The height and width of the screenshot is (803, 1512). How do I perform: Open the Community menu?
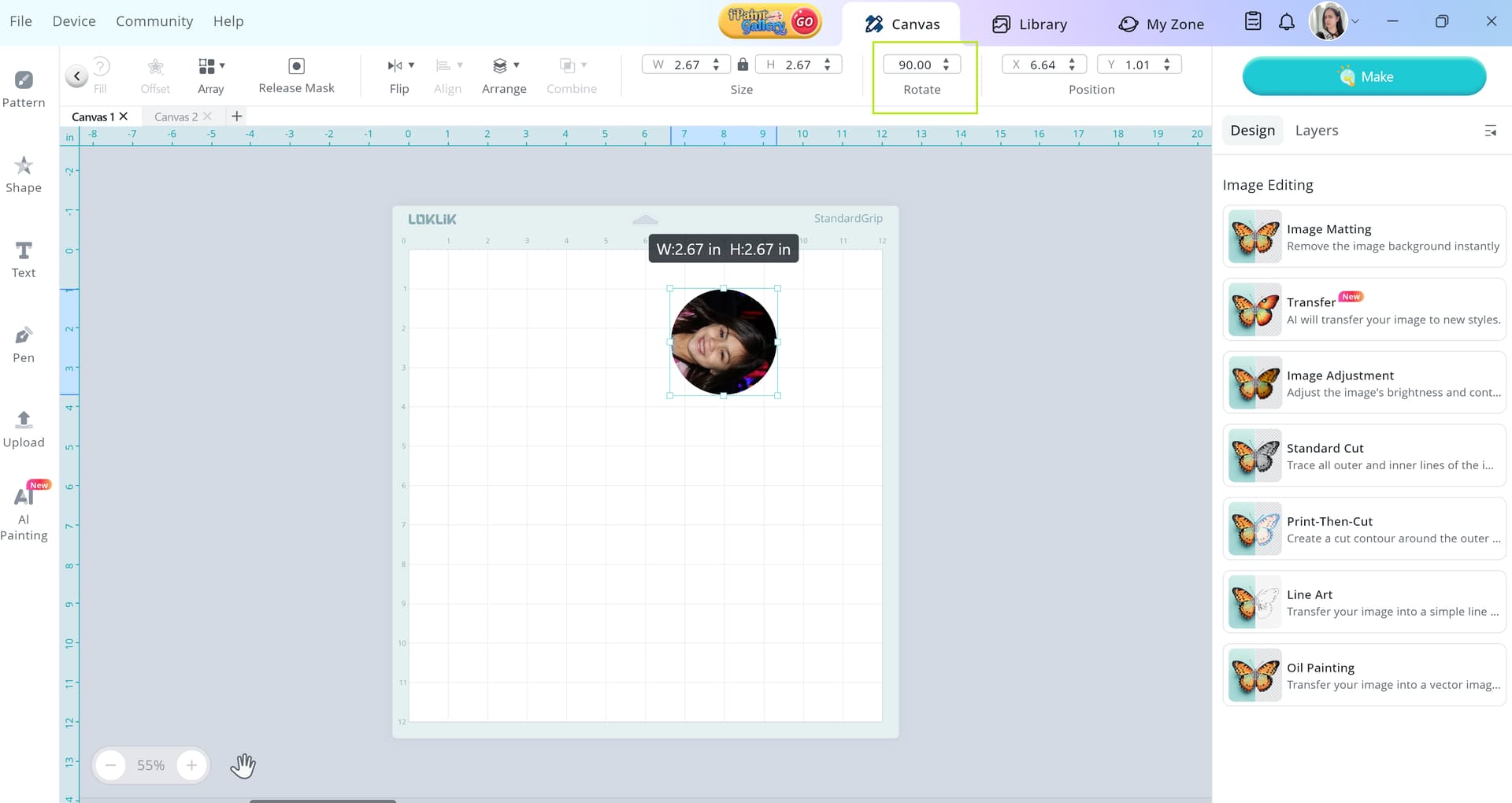(154, 21)
